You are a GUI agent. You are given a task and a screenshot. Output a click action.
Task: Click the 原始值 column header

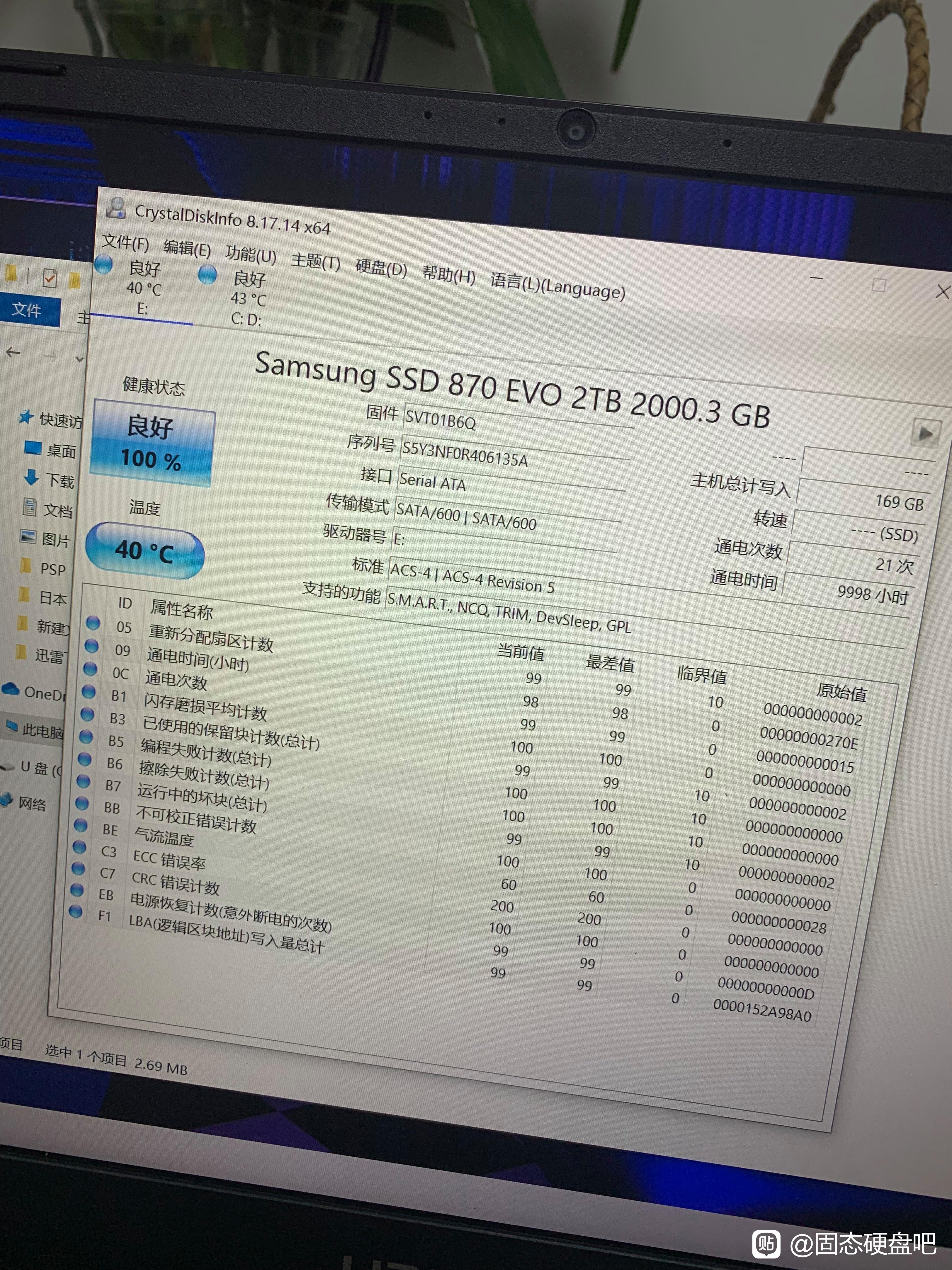click(x=841, y=692)
